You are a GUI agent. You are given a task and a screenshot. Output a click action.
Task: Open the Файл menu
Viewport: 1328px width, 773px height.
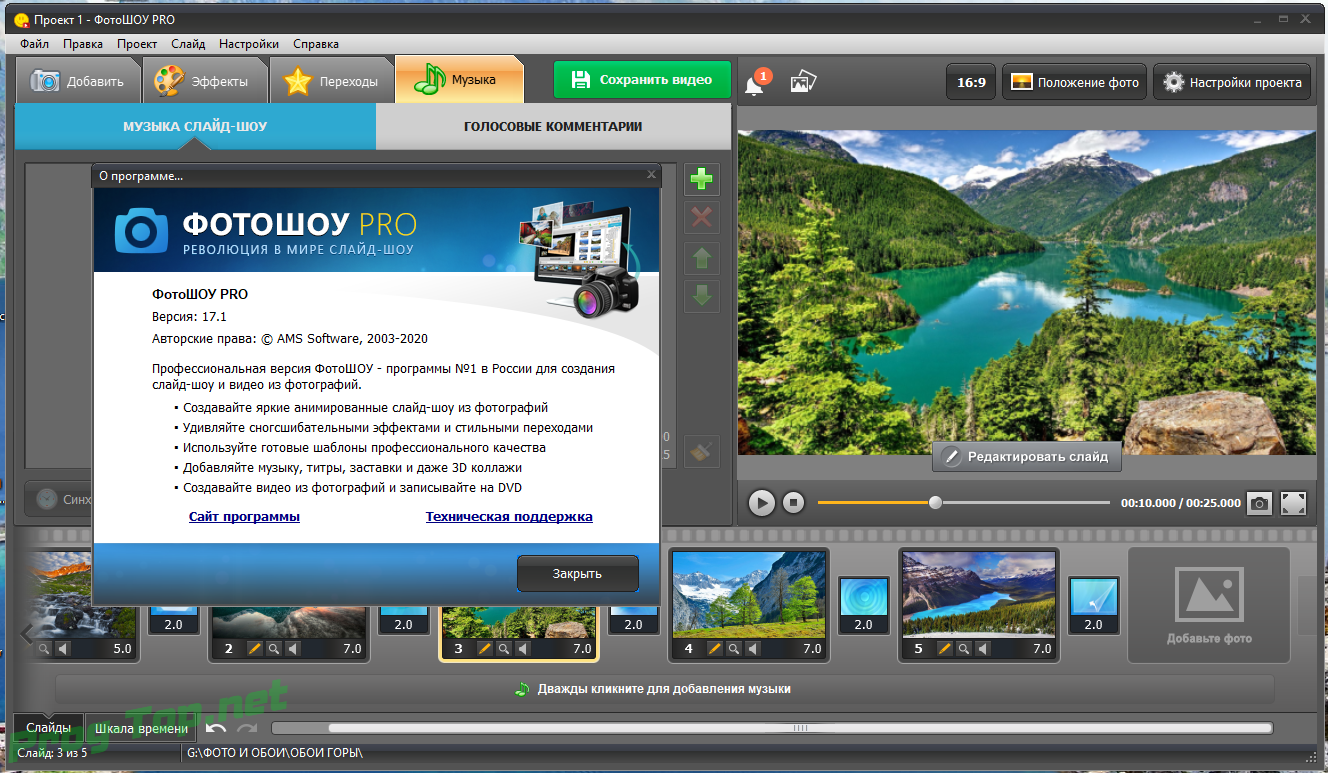(x=34, y=44)
